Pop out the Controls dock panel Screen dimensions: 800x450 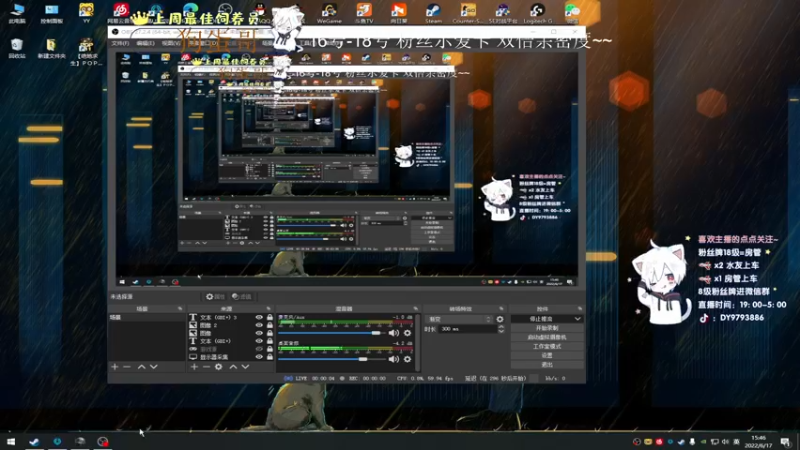580,309
